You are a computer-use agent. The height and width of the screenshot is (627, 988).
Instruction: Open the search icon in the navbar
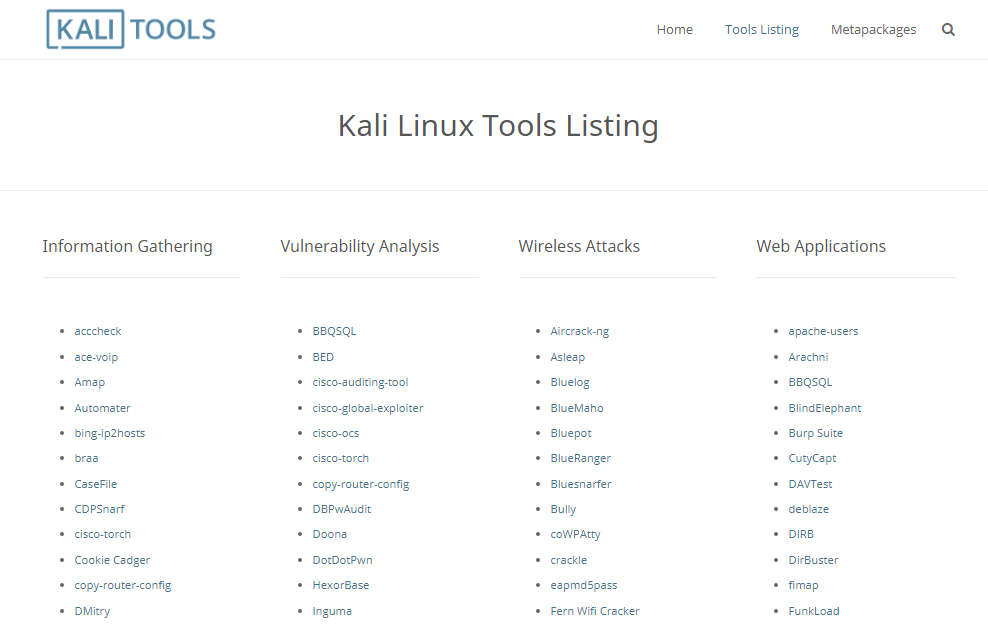948,29
